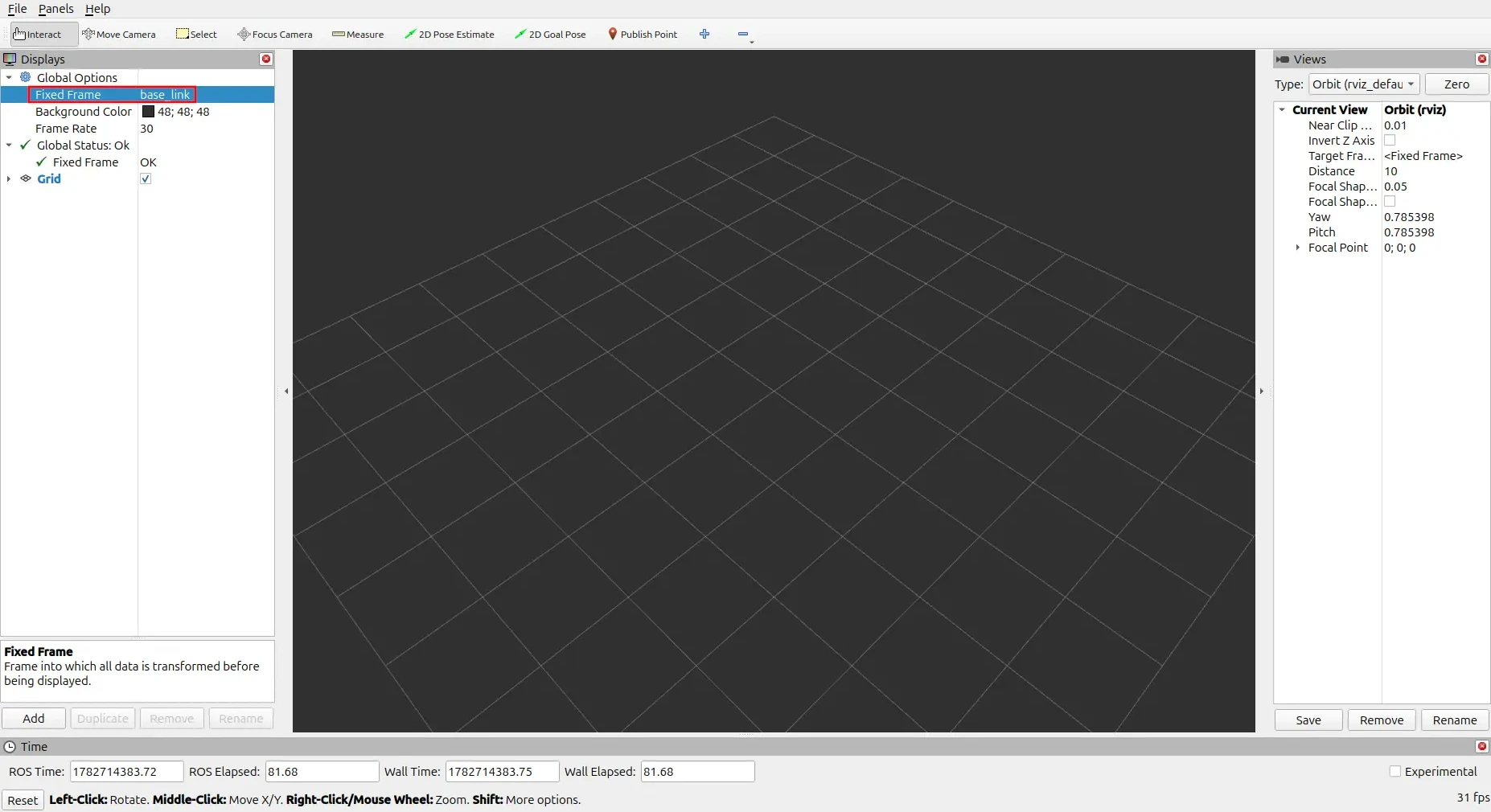The width and height of the screenshot is (1491, 812).
Task: Click the ROS Time field
Action: [127, 771]
